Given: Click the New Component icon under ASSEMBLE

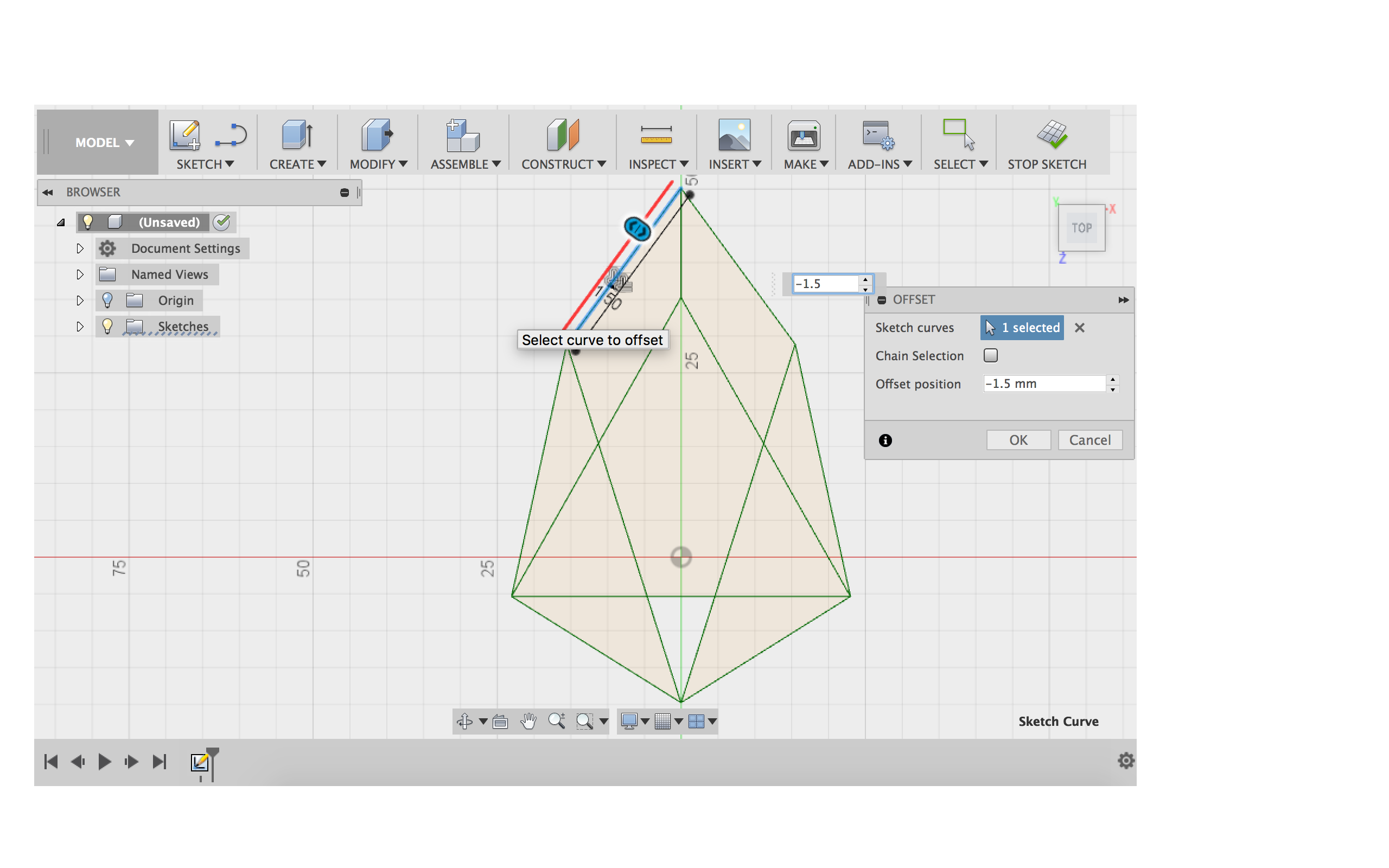Looking at the screenshot, I should coord(463,136).
